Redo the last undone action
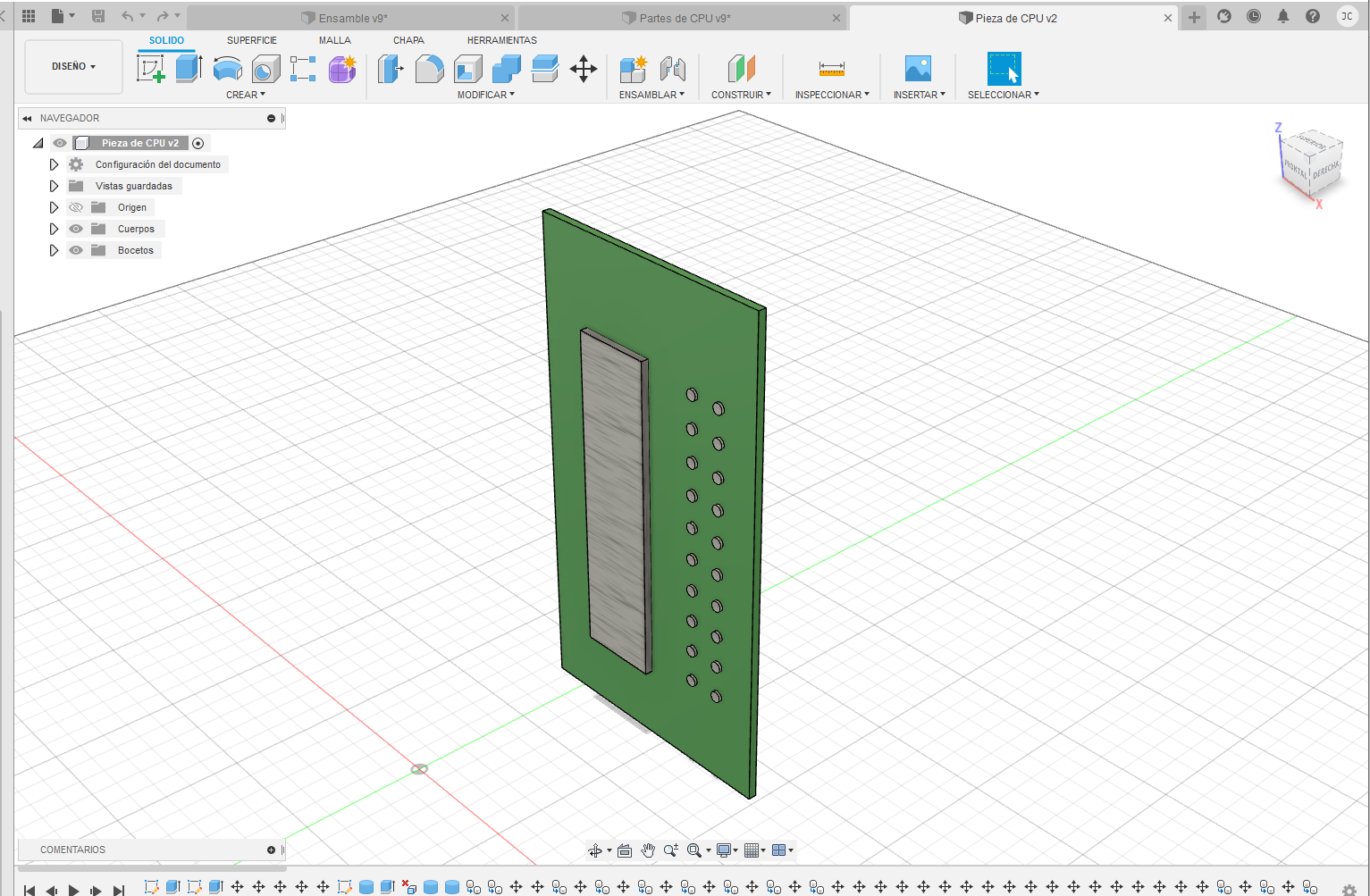Screen dimensions: 1370x896 click(x=162, y=16)
